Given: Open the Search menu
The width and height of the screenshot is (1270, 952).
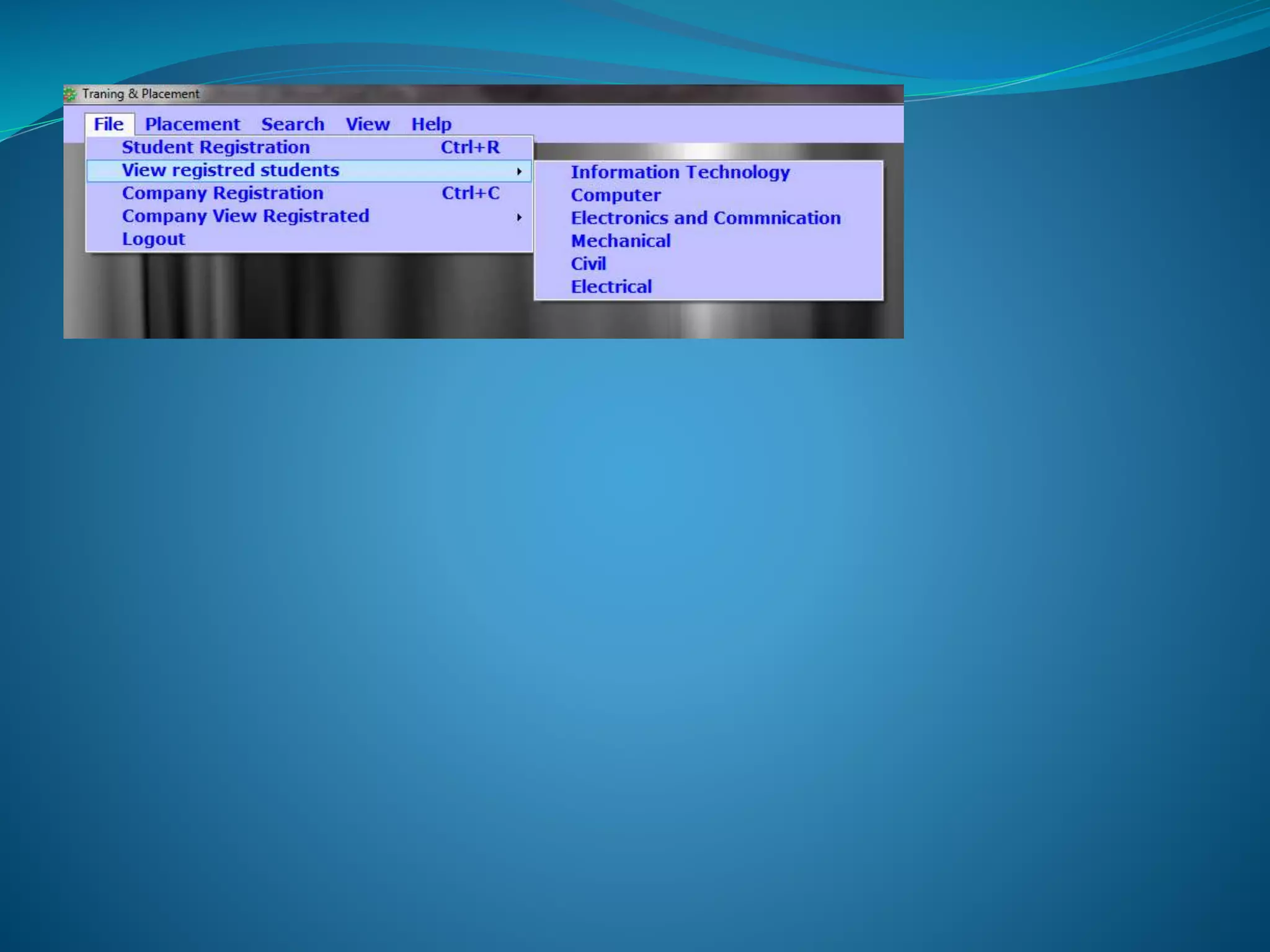Looking at the screenshot, I should (x=293, y=125).
